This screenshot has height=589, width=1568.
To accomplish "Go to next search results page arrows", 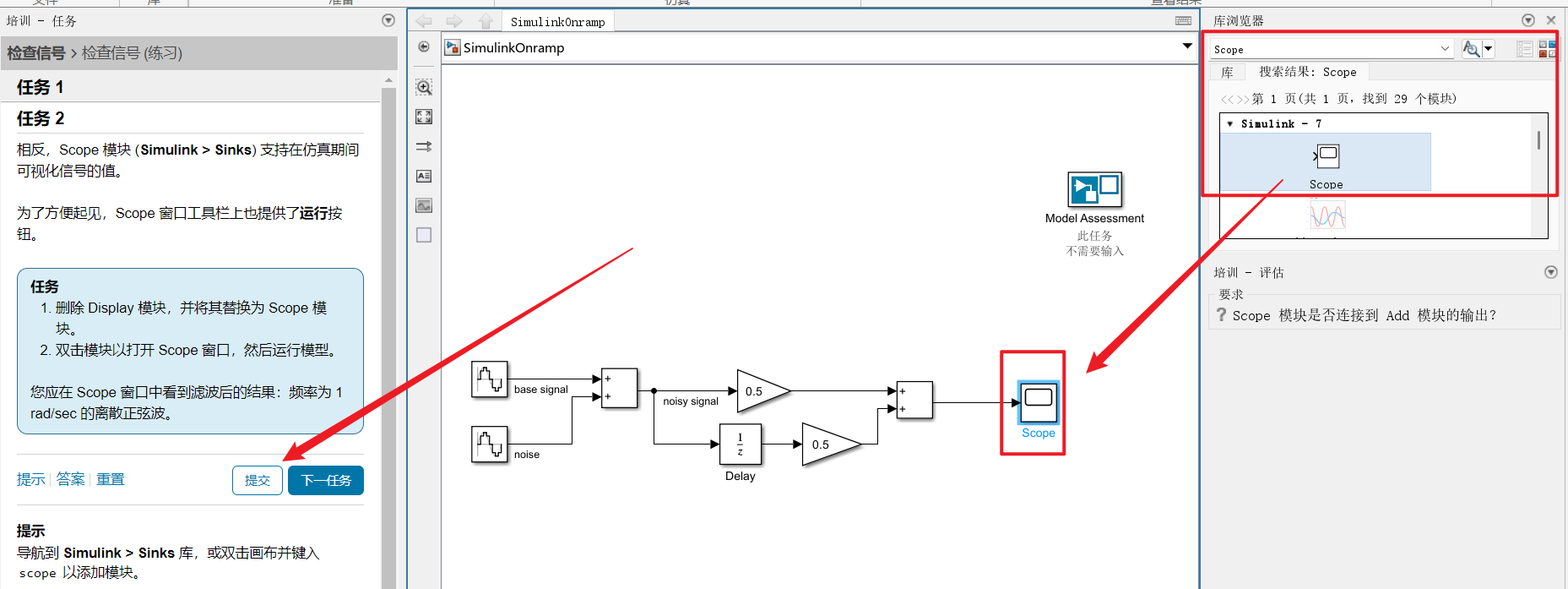I will click(1243, 99).
